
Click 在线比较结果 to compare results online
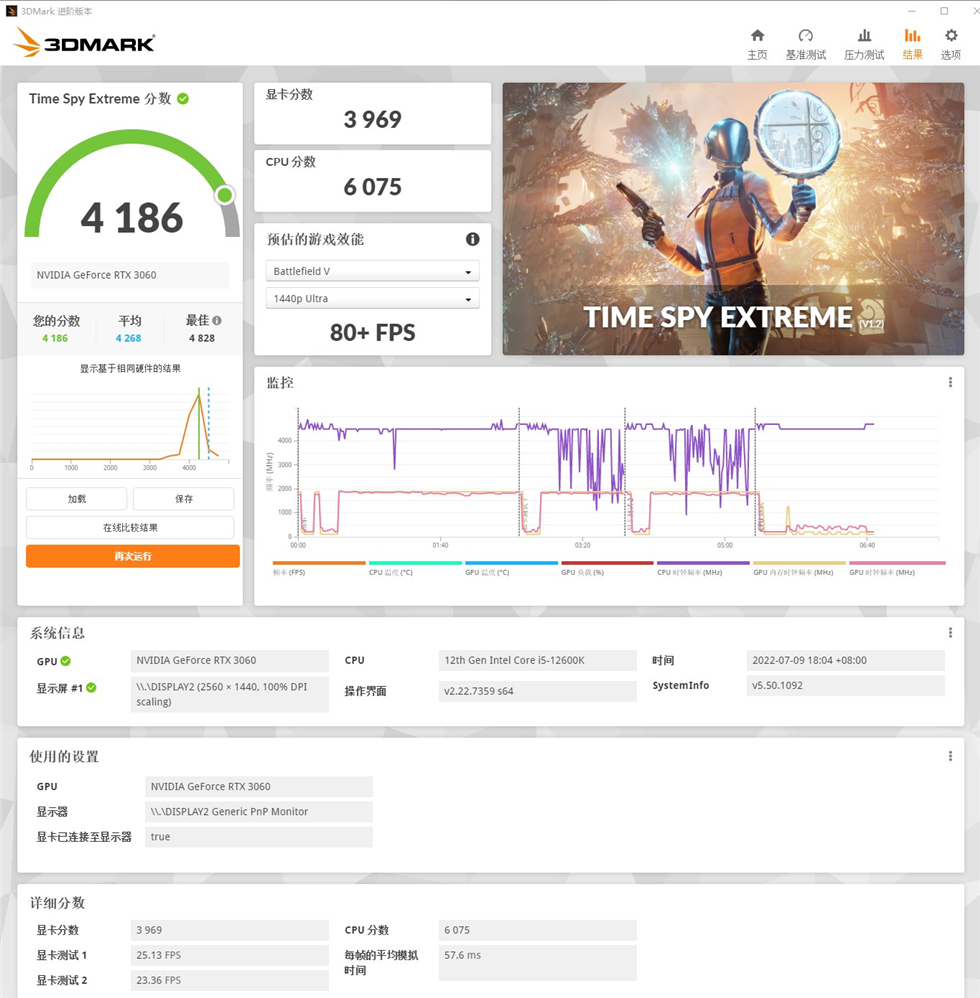click(x=132, y=527)
